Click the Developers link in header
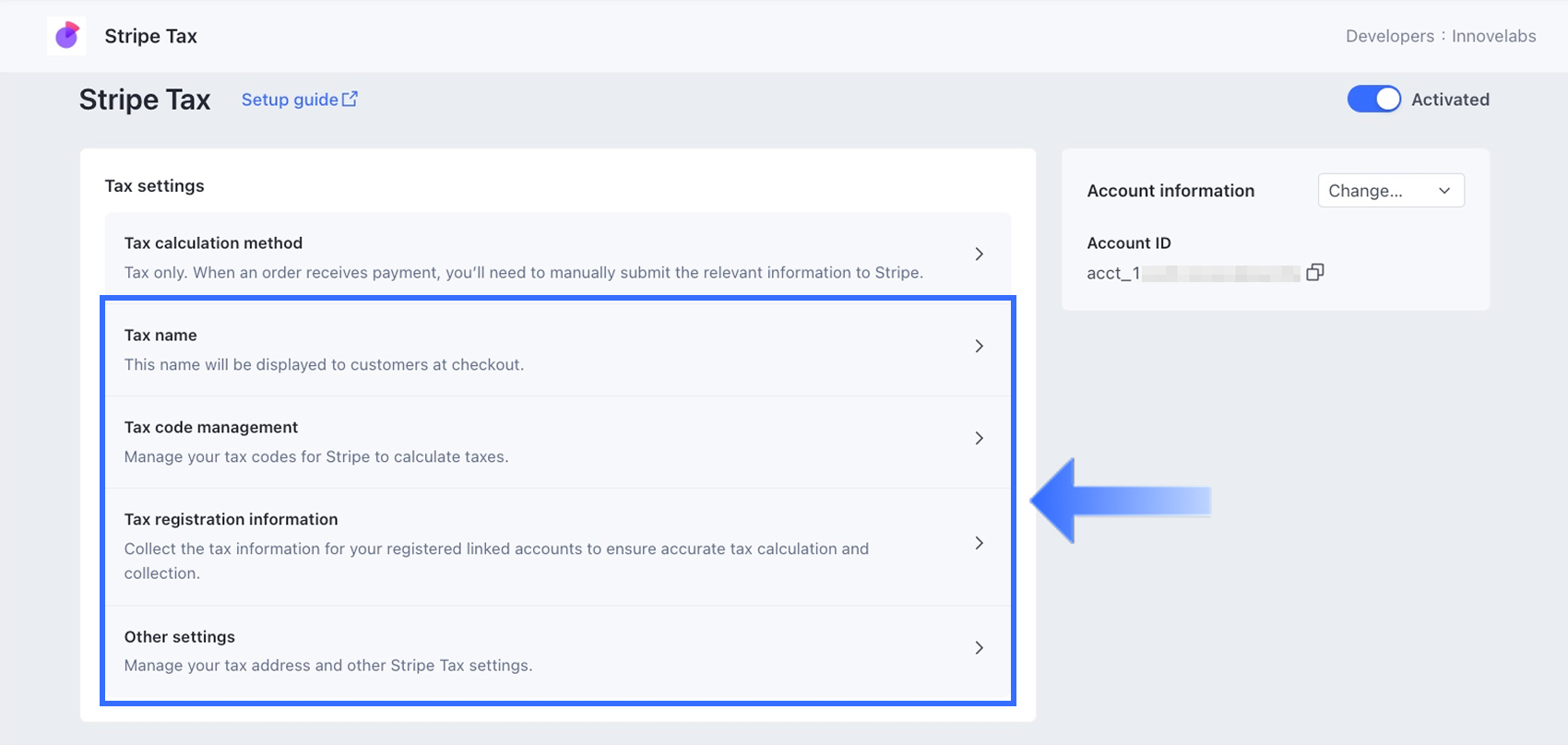 pyautogui.click(x=1389, y=36)
